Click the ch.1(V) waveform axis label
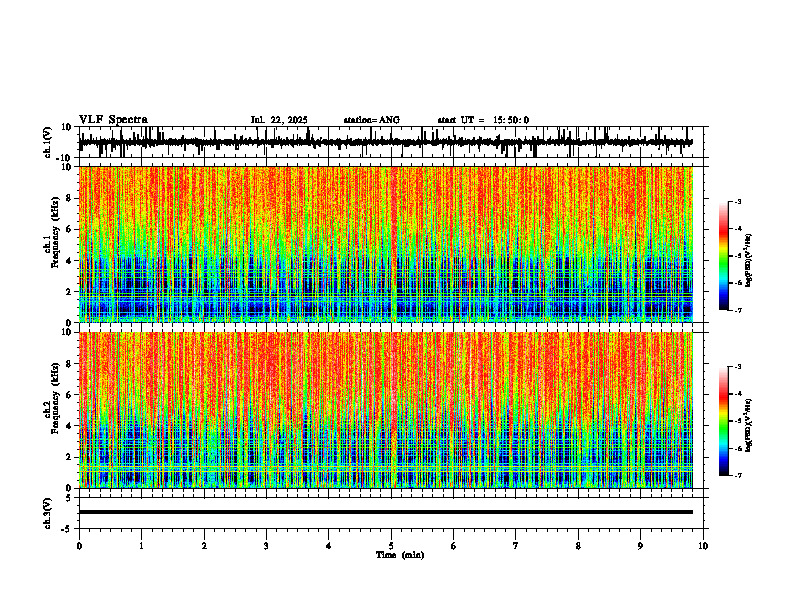 click(x=48, y=142)
